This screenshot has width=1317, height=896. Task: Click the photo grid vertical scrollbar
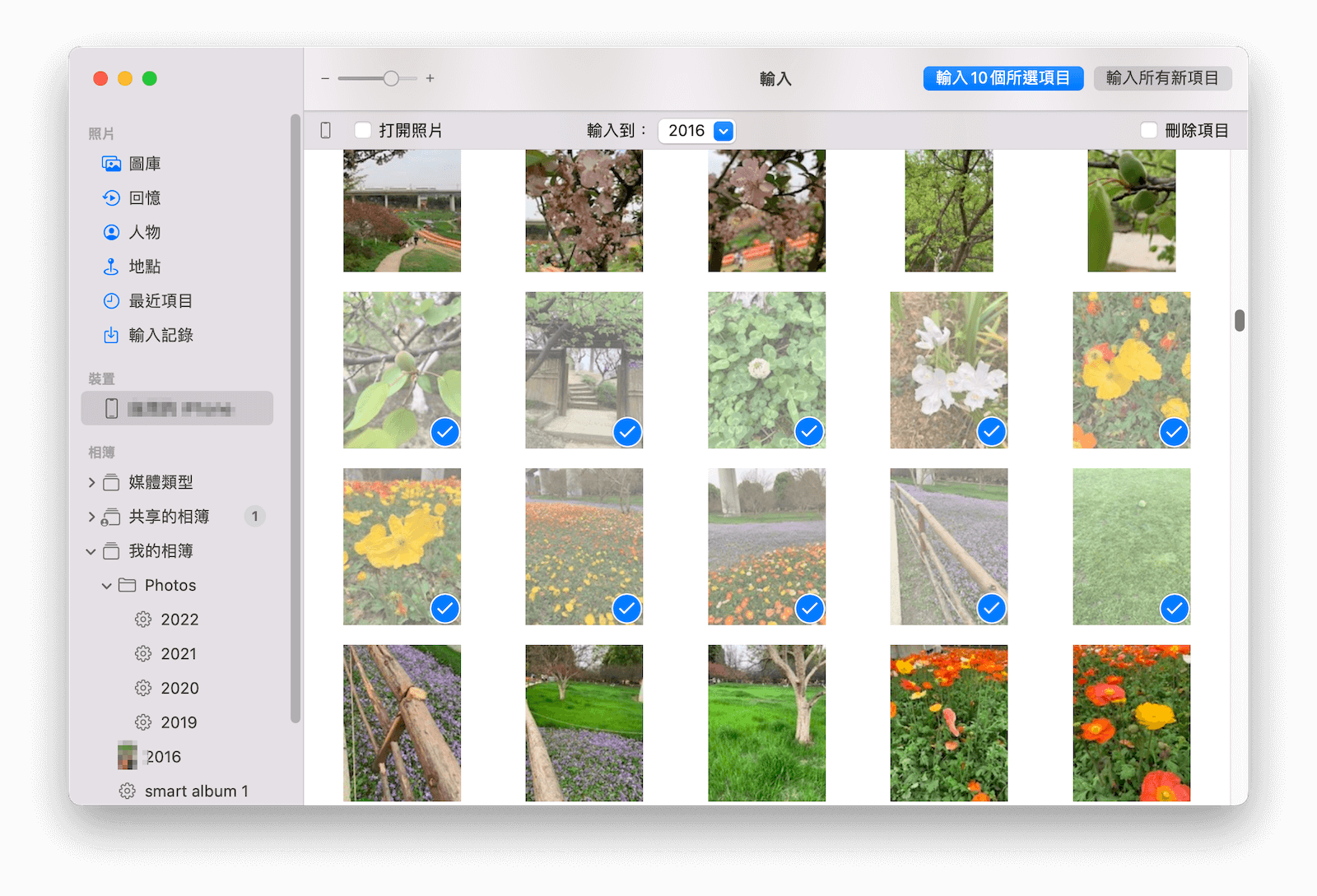point(1240,320)
